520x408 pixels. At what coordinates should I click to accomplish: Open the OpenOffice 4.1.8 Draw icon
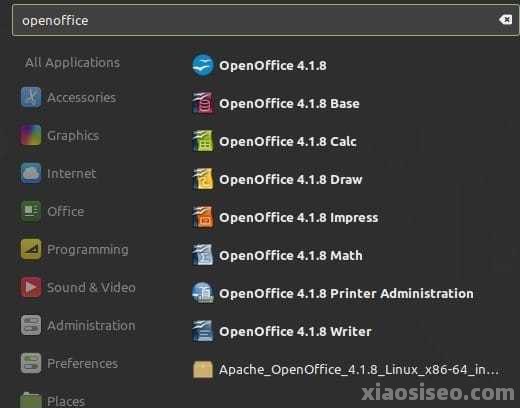pos(203,179)
